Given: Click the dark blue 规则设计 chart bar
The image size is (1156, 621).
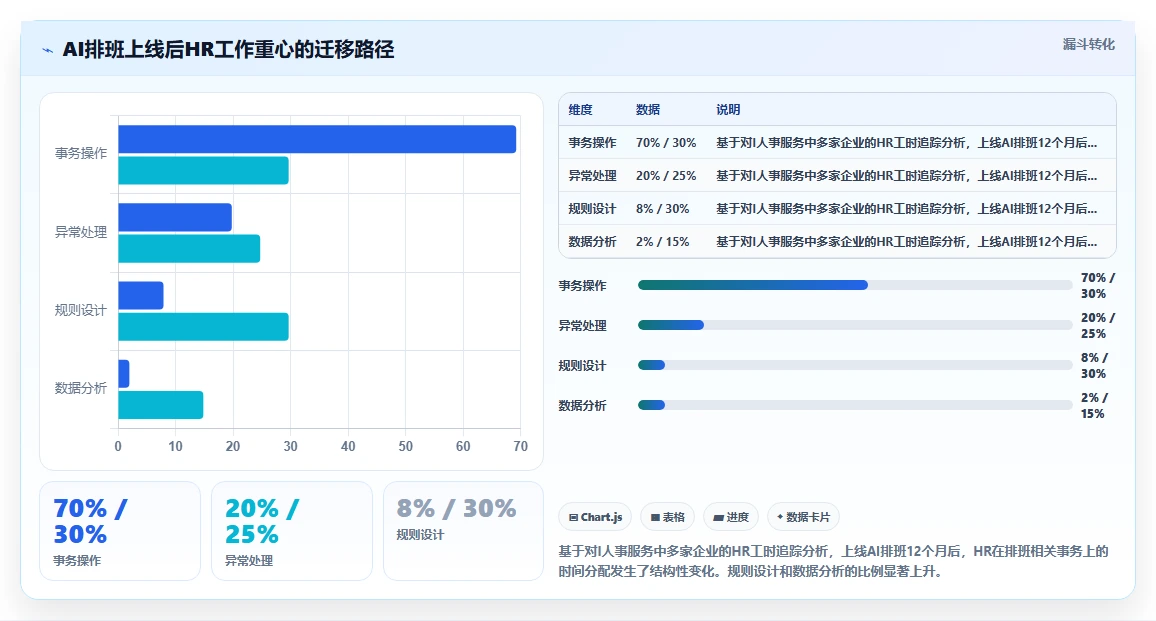Looking at the screenshot, I should pyautogui.click(x=141, y=296).
